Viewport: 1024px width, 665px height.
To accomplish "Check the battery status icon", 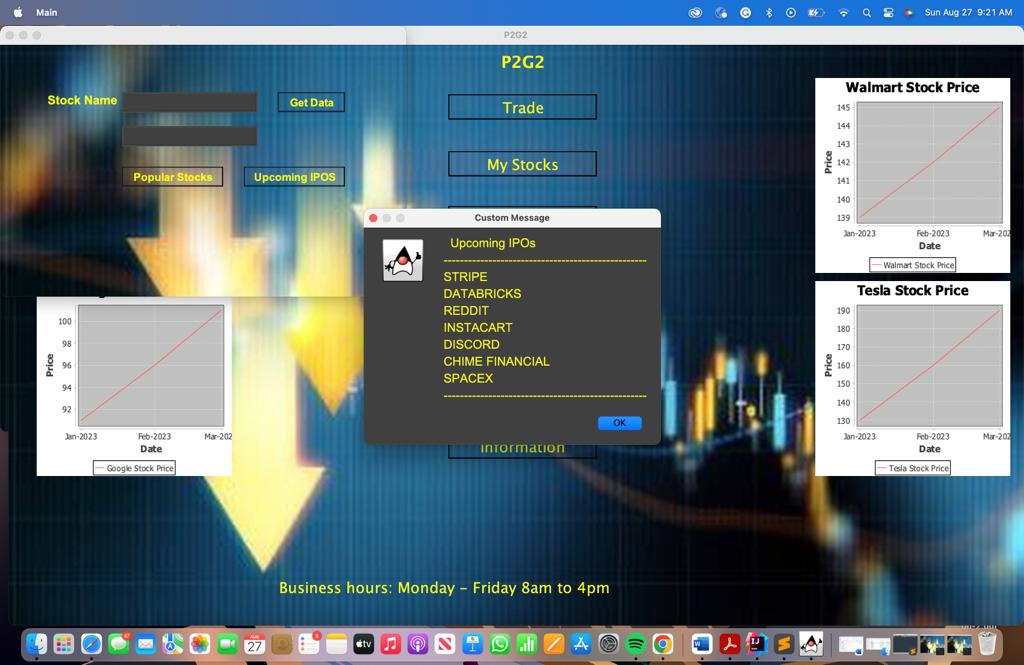I will [x=816, y=12].
